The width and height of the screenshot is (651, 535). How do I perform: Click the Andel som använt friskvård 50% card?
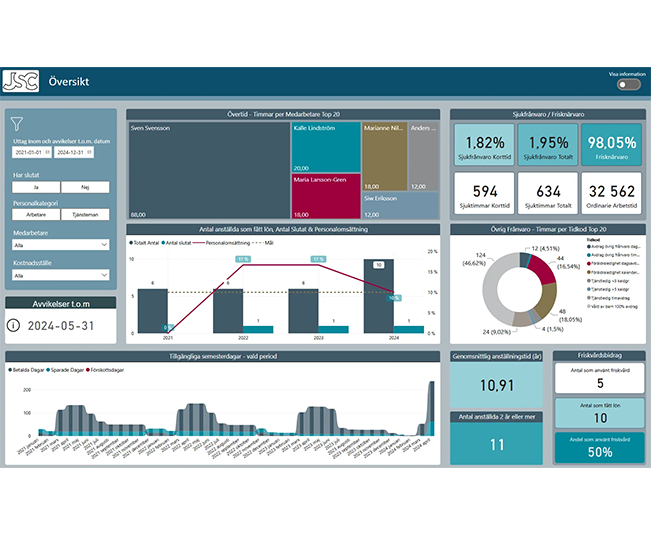coord(600,447)
